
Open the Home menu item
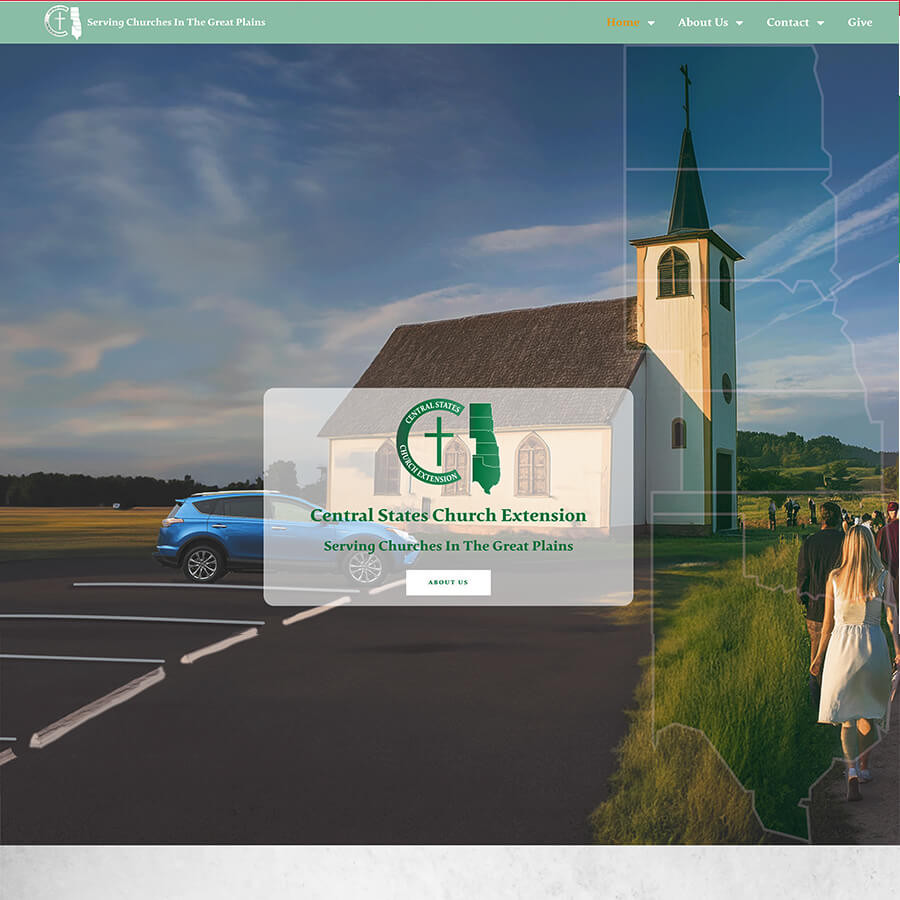point(622,22)
